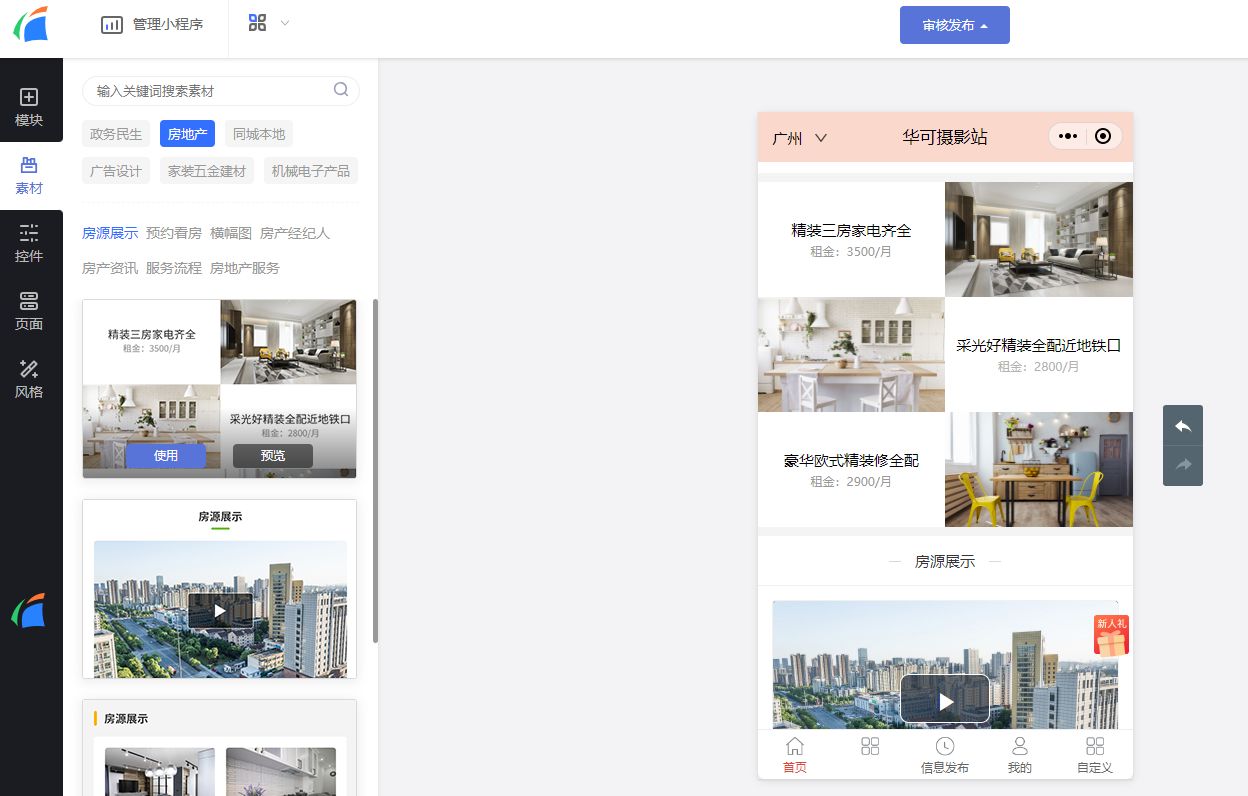The image size is (1248, 796).
Task: Click the logo in the lower sidebar
Action: pyautogui.click(x=30, y=610)
